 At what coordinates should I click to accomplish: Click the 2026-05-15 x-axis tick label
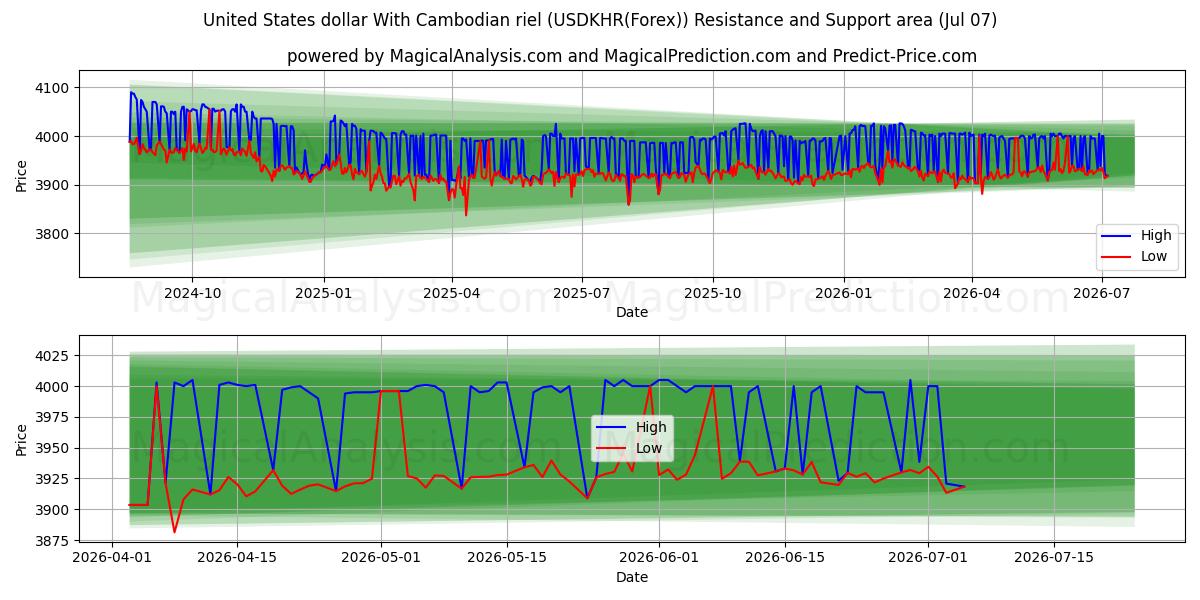509,559
